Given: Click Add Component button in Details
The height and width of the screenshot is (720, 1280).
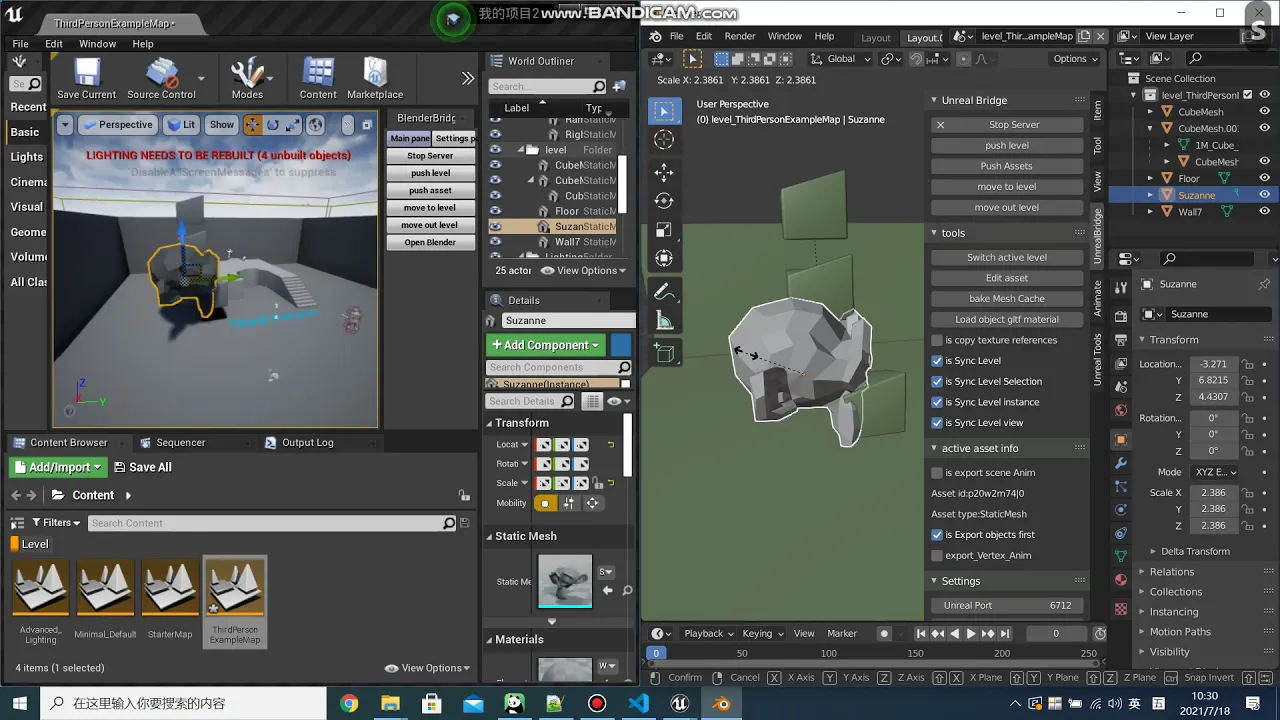Looking at the screenshot, I should point(545,345).
